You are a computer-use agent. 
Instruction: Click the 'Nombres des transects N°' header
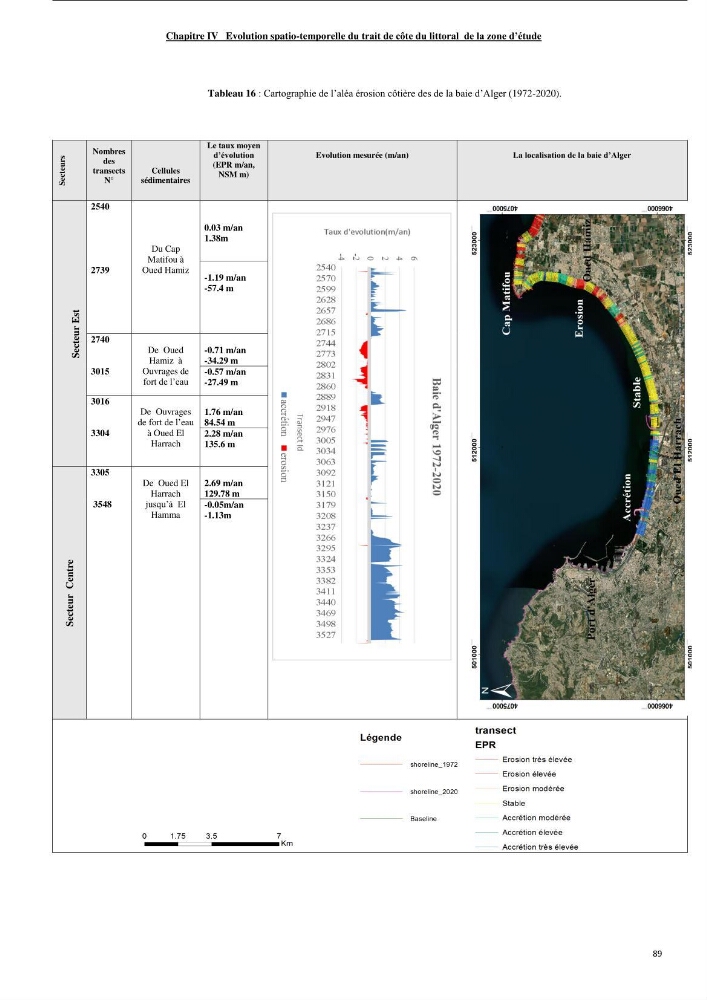click(x=108, y=166)
